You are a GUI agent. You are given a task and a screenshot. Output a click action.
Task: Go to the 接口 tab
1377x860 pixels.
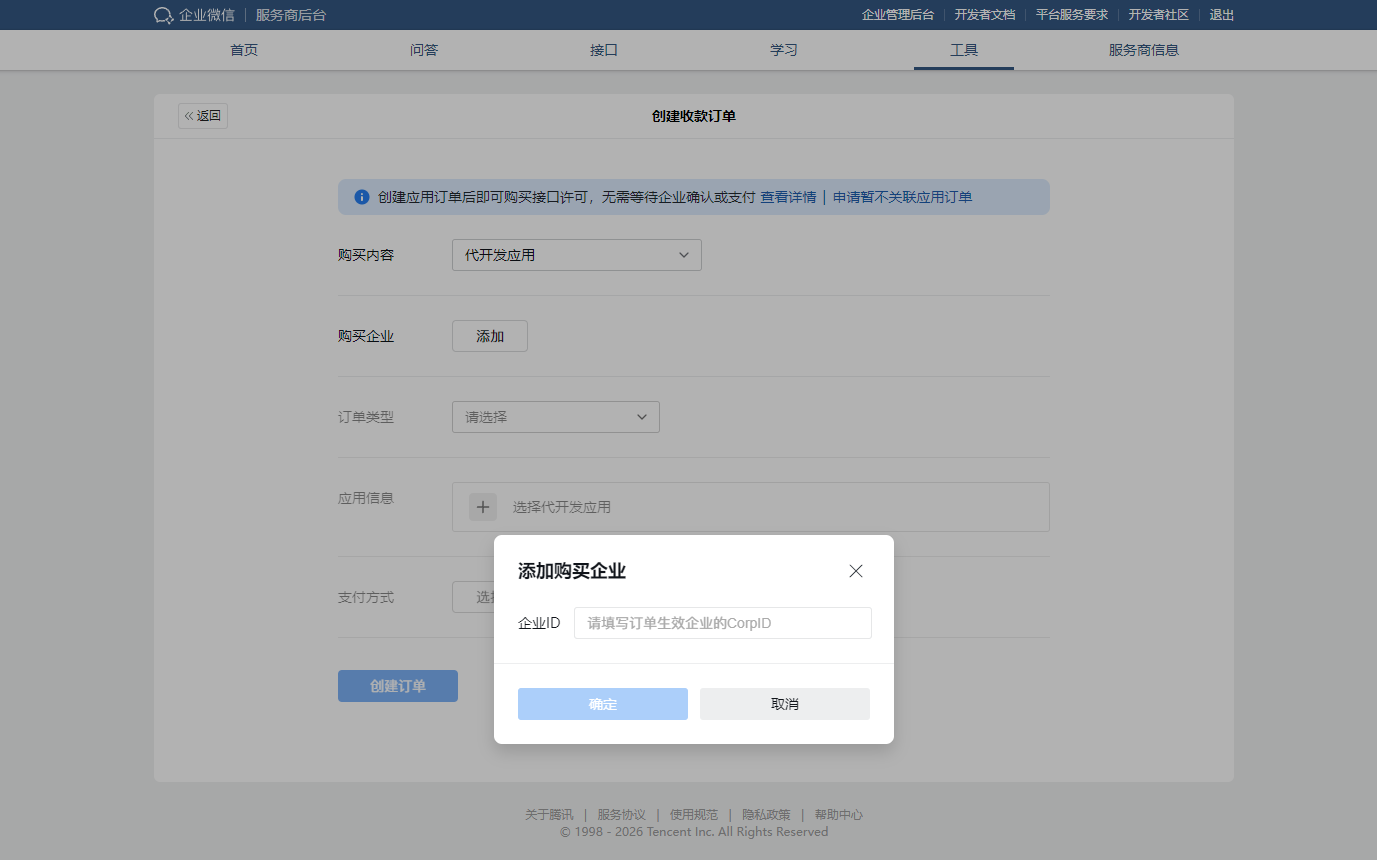(x=604, y=50)
